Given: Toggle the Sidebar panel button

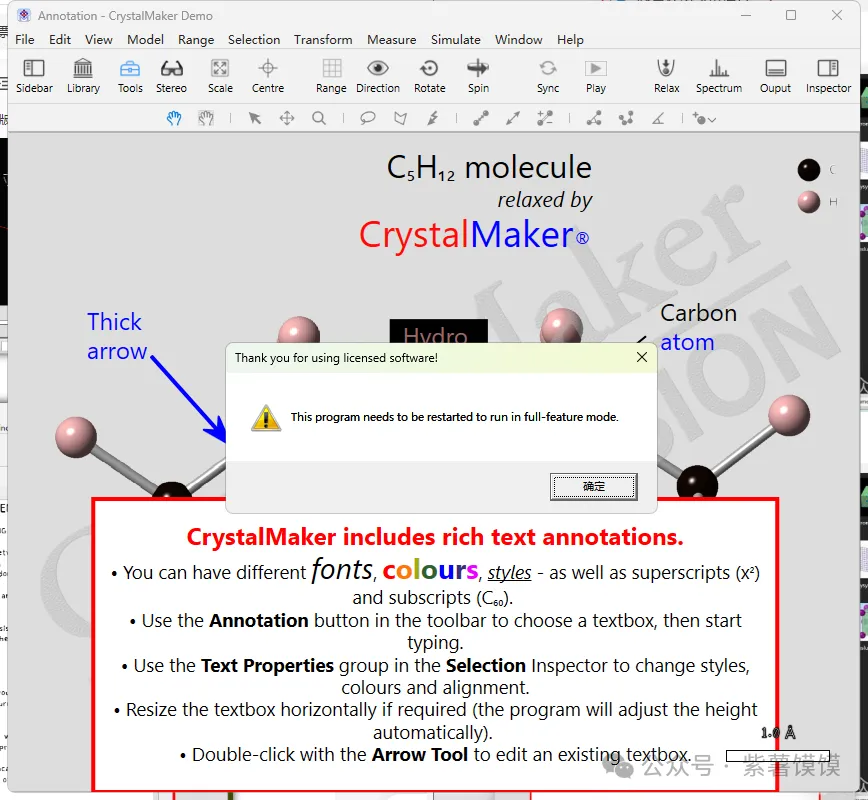Looking at the screenshot, I should (34, 75).
